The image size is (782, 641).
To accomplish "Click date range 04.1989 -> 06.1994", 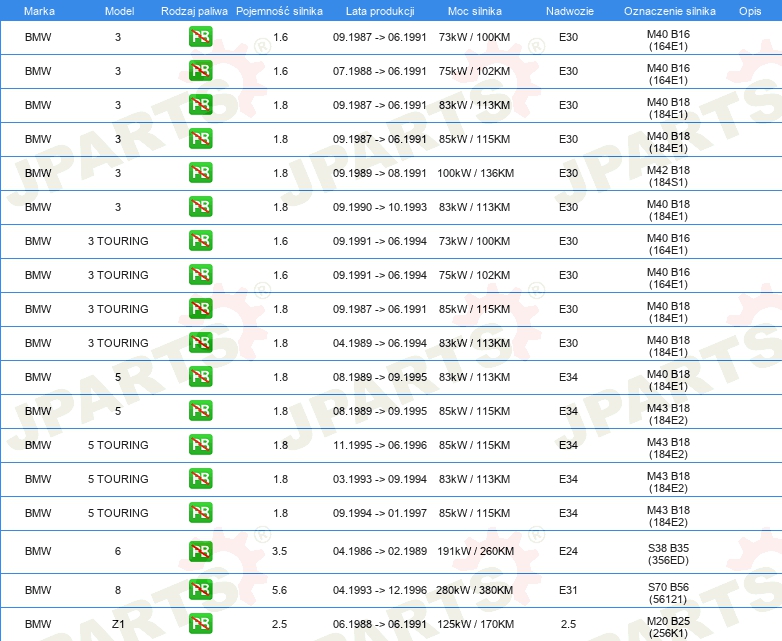I will click(380, 343).
